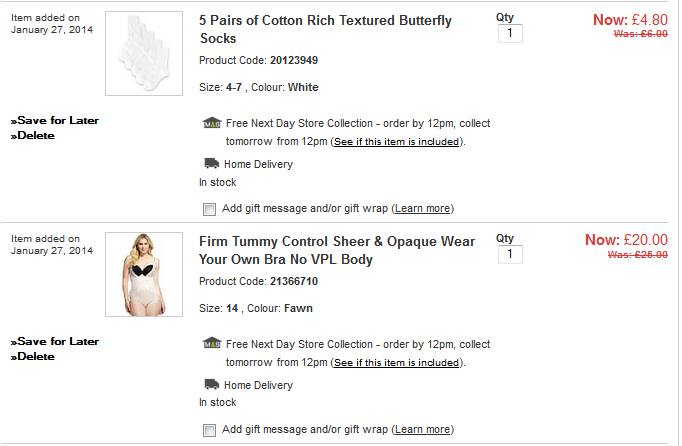Delete the tummy control body from the basket
This screenshot has height=446, width=682.
click(33, 356)
